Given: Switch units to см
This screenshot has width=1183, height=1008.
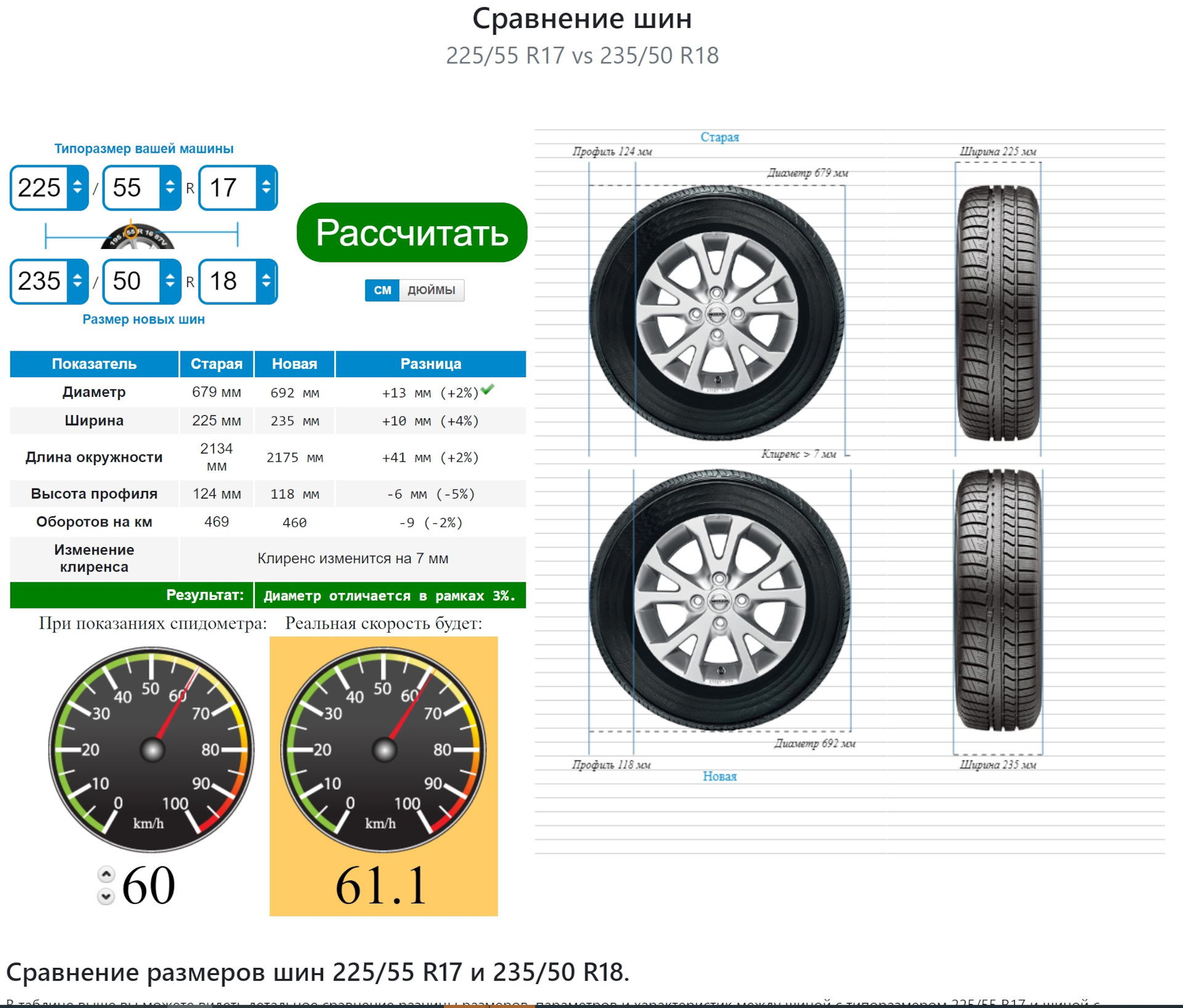Looking at the screenshot, I should click(382, 290).
